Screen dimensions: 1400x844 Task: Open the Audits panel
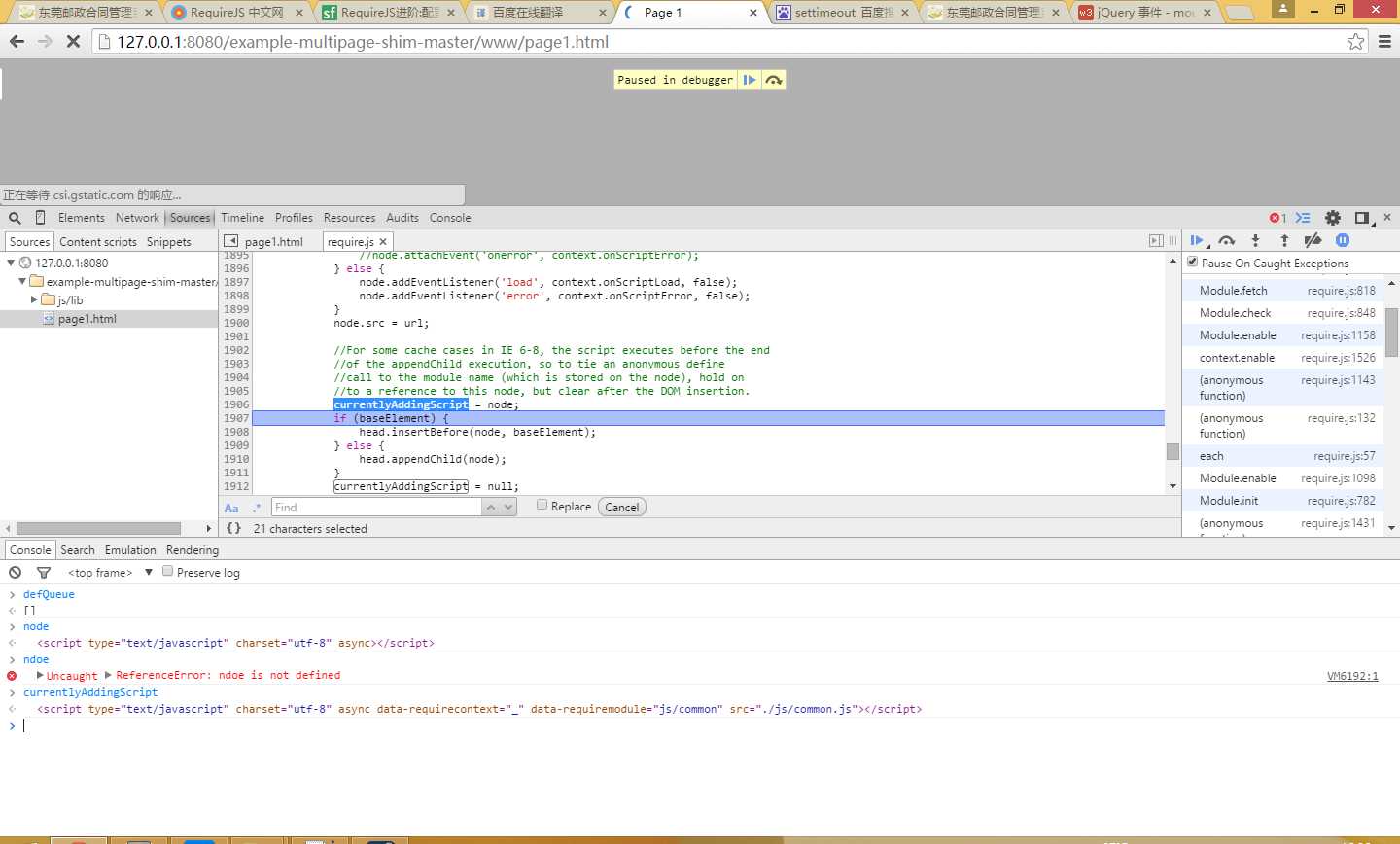(402, 218)
